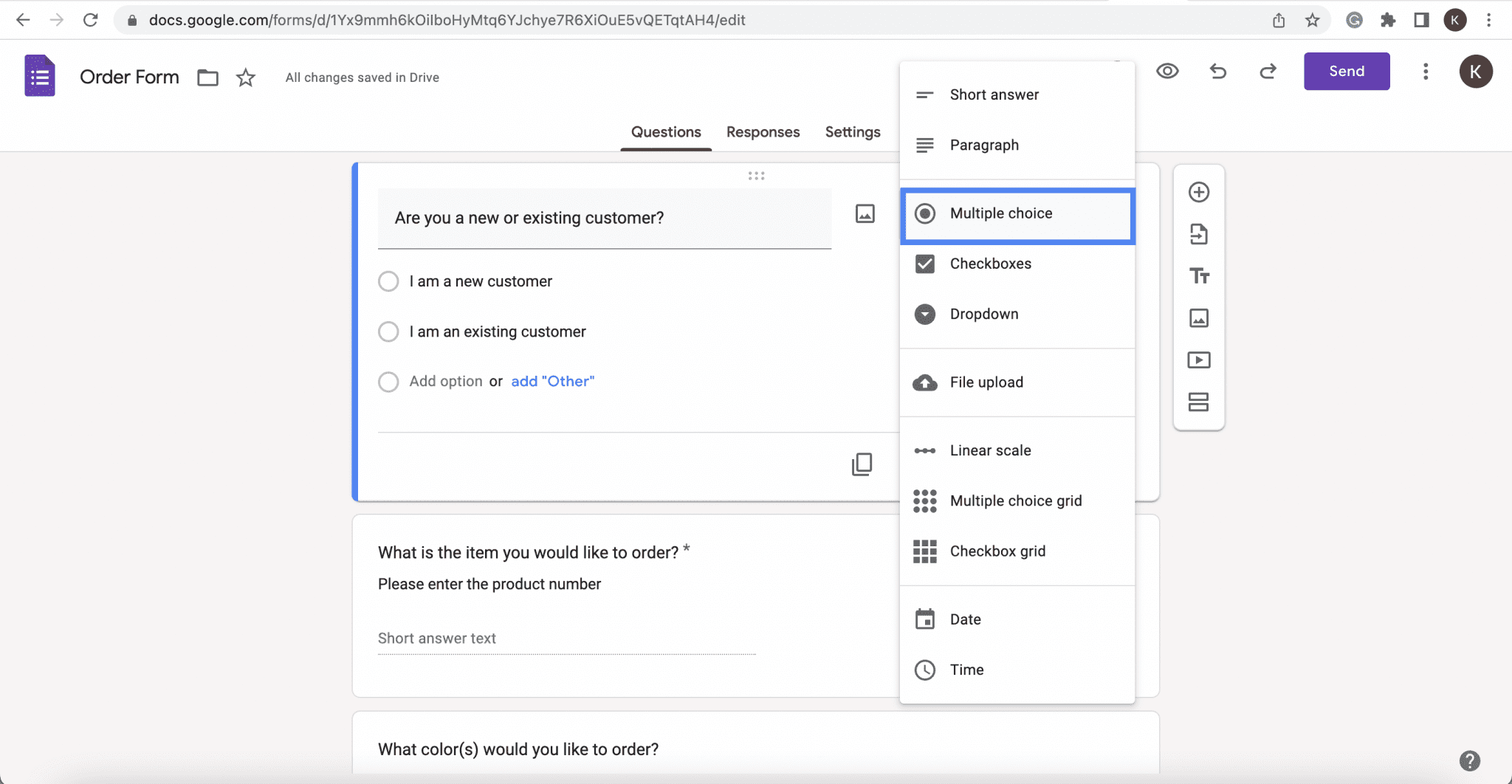Viewport: 1512px width, 784px height.
Task: Go back in browser history
Action: pos(23,20)
